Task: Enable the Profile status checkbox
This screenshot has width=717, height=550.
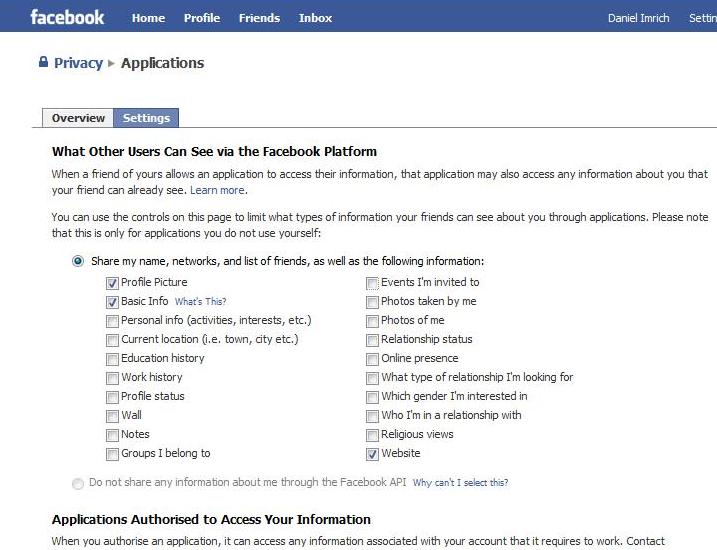Action: point(112,397)
